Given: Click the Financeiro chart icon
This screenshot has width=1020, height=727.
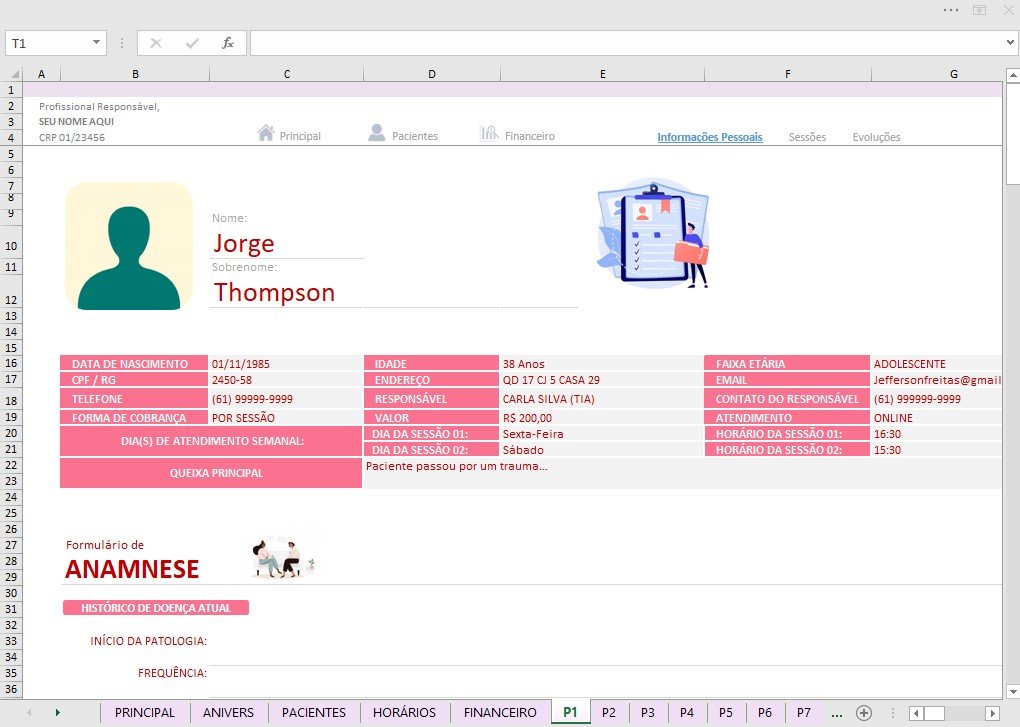Looking at the screenshot, I should [x=489, y=133].
